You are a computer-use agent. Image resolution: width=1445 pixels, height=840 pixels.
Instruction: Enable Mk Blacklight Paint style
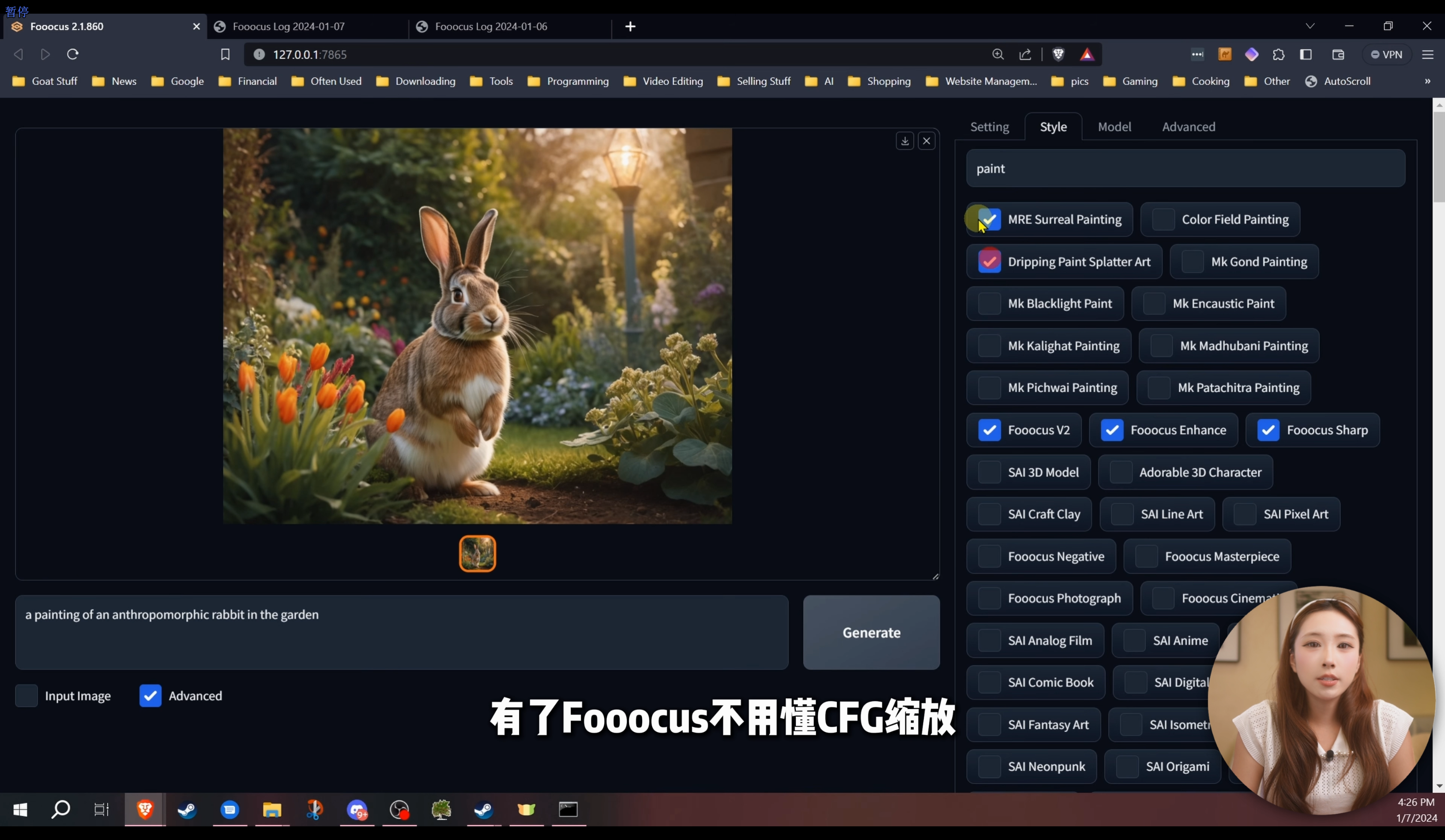point(989,304)
